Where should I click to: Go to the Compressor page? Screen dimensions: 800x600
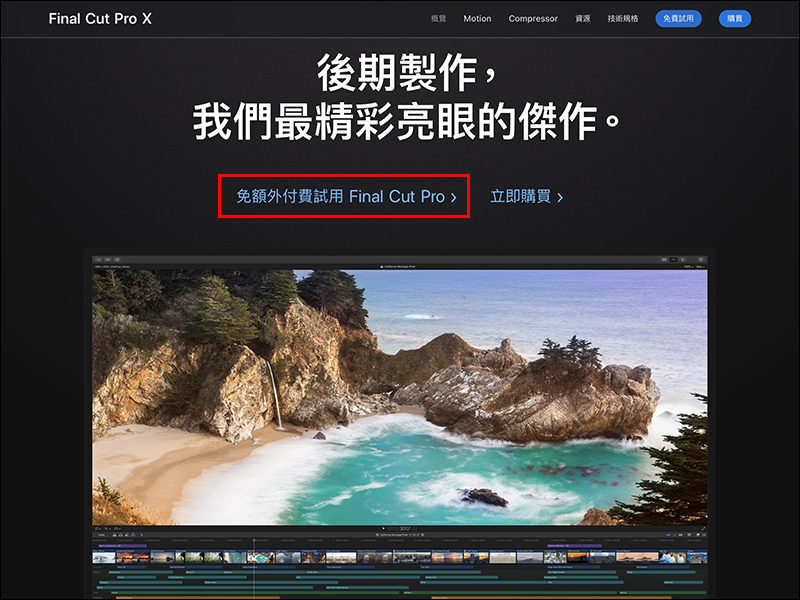[533, 19]
